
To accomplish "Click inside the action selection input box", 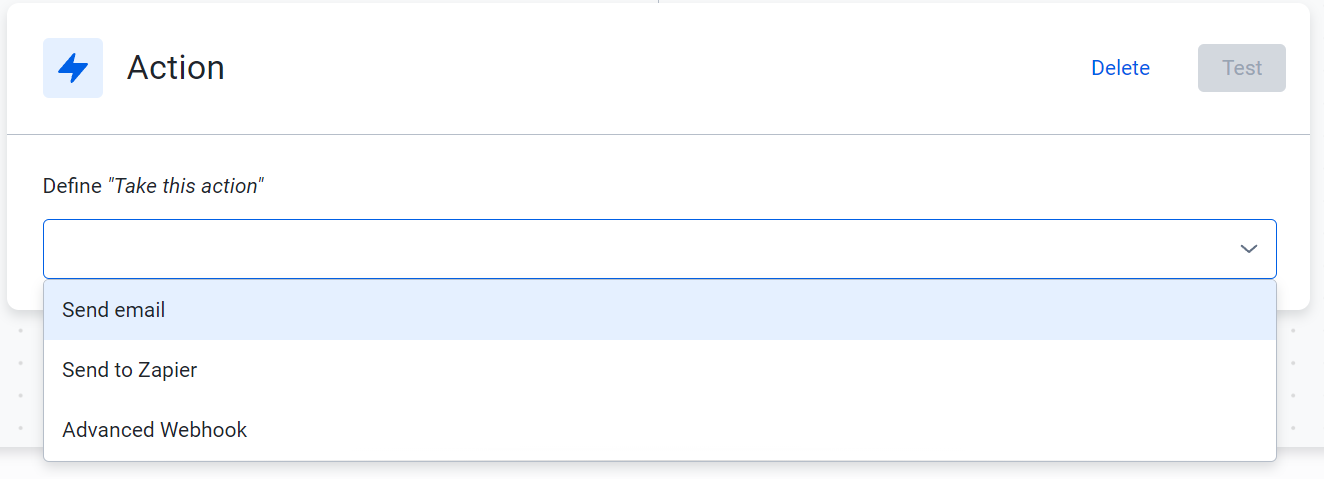I will [x=660, y=249].
